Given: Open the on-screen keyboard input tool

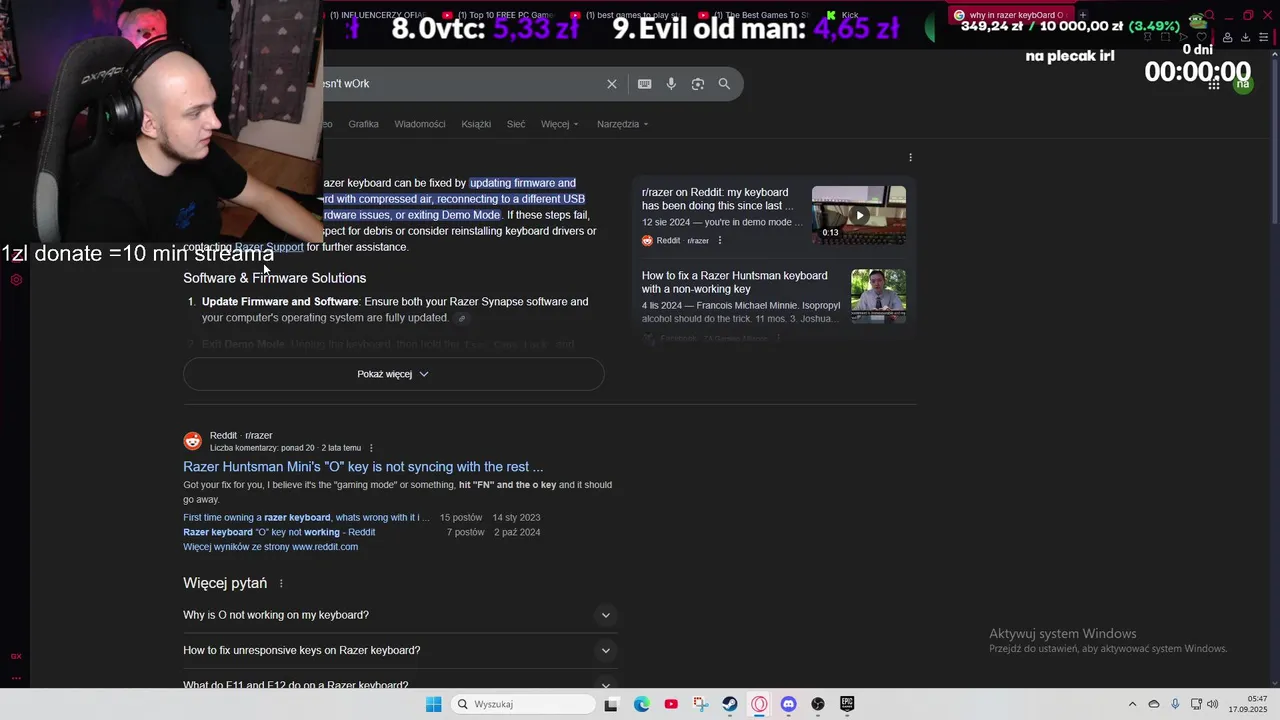Looking at the screenshot, I should tap(645, 84).
